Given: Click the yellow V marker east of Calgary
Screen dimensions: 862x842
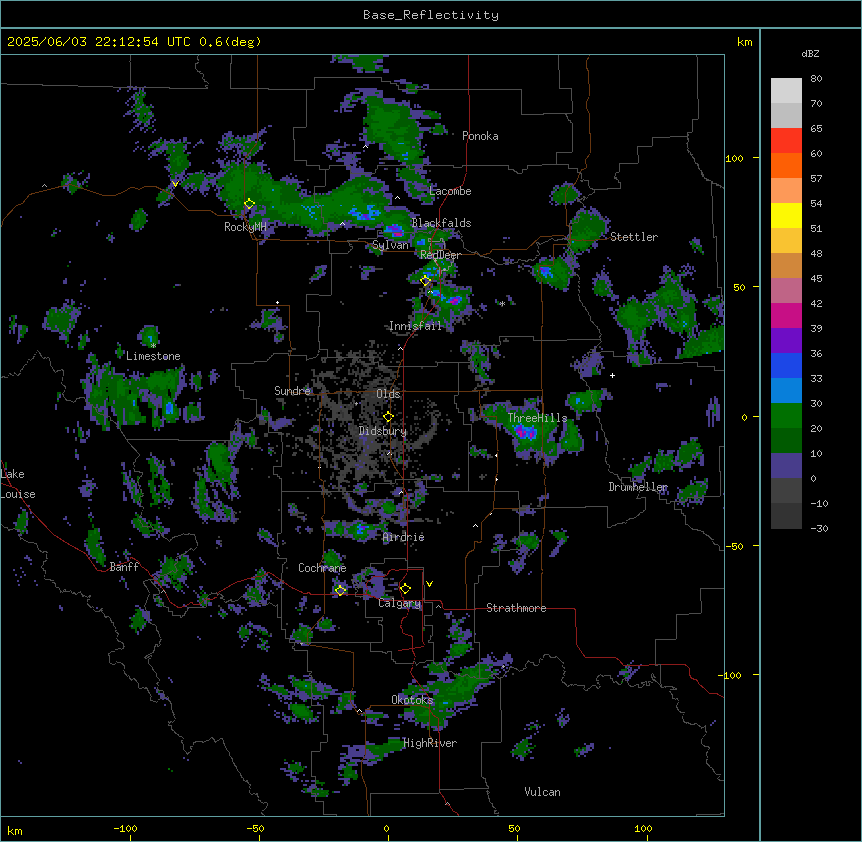Looking at the screenshot, I should (x=429, y=584).
